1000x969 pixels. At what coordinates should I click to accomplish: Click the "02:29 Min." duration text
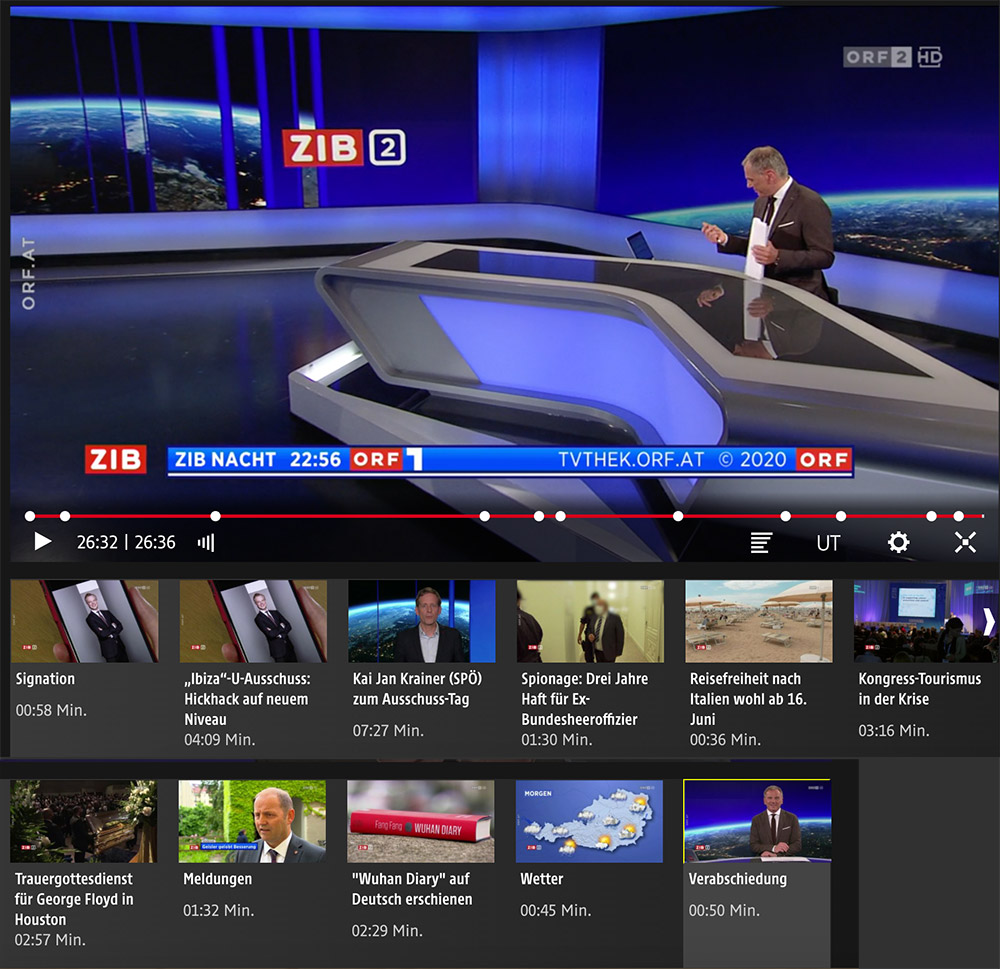pyautogui.click(x=387, y=931)
